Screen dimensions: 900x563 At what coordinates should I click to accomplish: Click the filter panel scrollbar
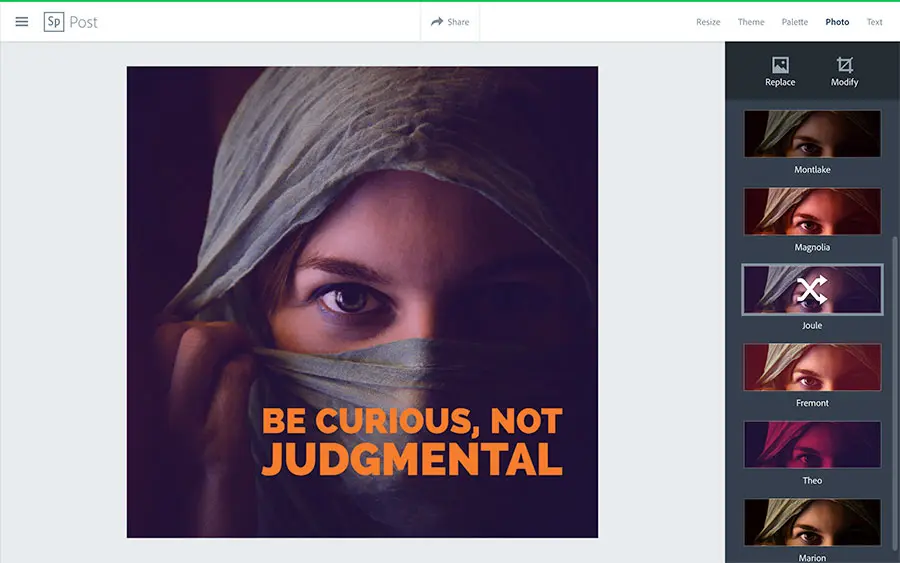point(894,396)
